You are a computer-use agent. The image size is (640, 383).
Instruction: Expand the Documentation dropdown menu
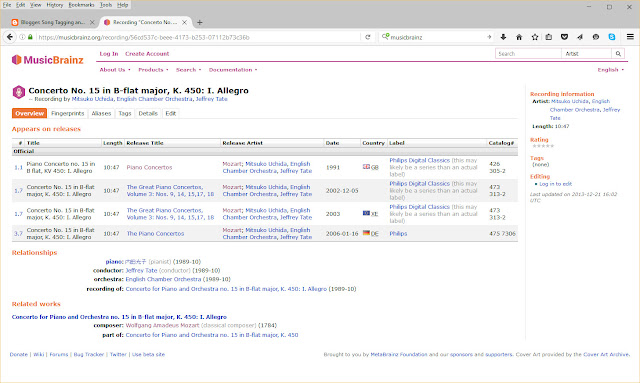point(233,70)
